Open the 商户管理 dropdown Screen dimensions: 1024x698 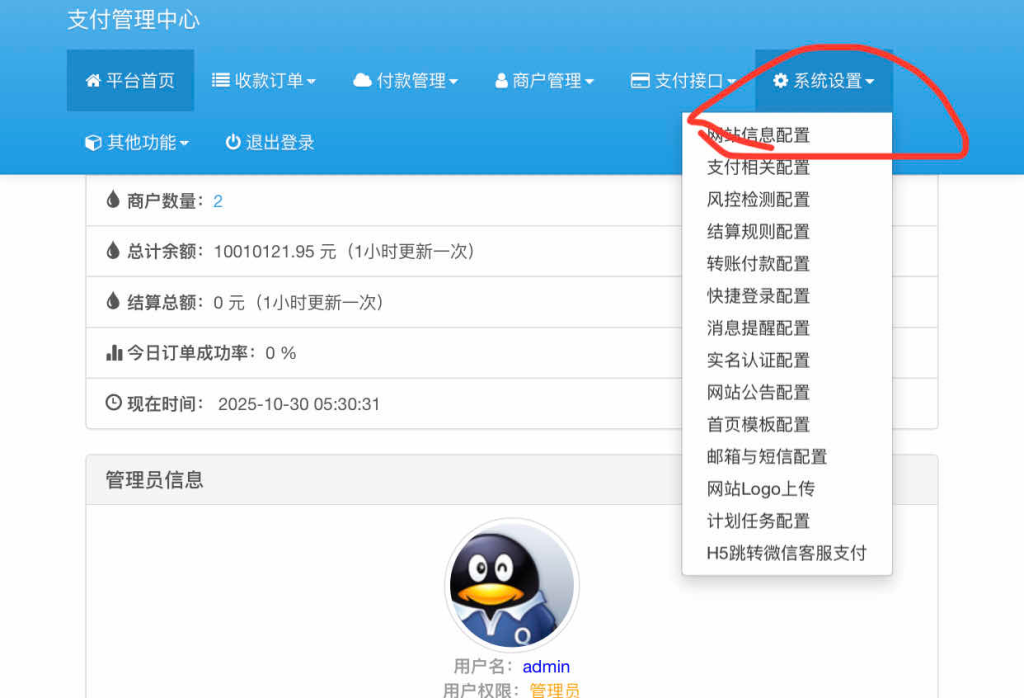tap(543, 81)
